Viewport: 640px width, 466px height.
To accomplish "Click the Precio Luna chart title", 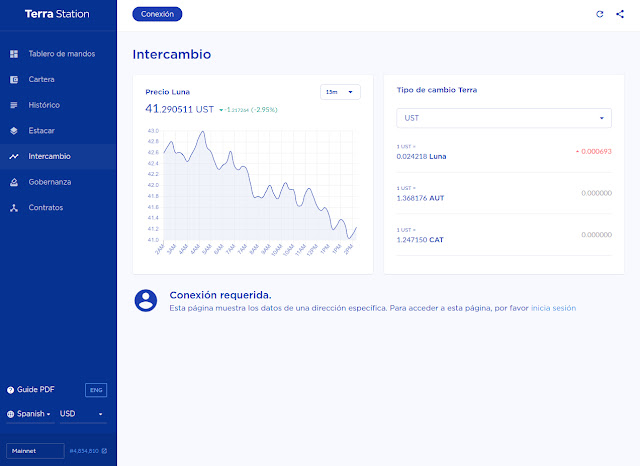I will click(167, 92).
